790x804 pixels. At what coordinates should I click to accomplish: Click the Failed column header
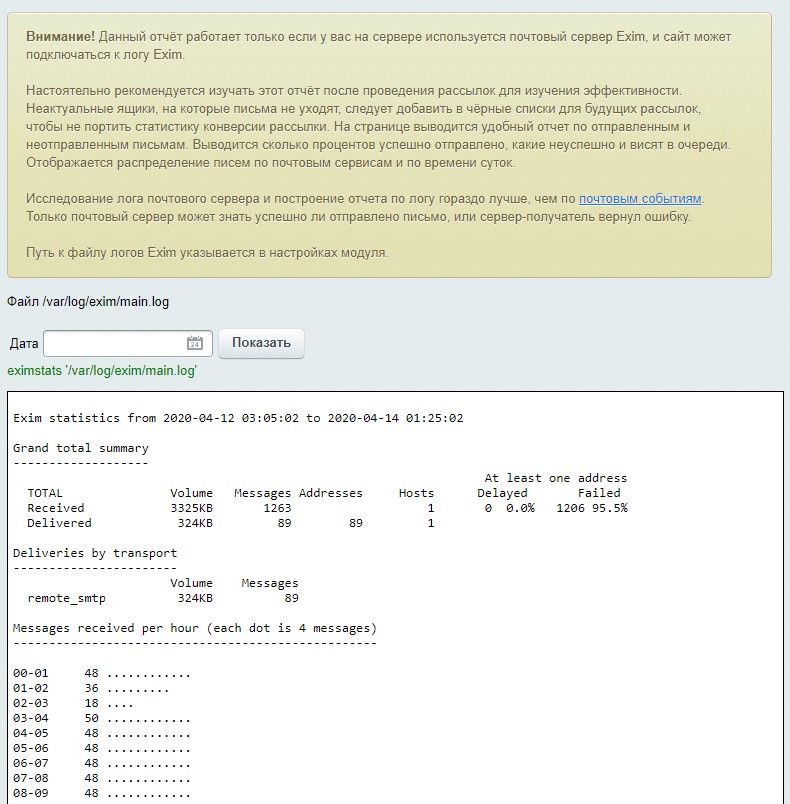pyautogui.click(x=599, y=493)
